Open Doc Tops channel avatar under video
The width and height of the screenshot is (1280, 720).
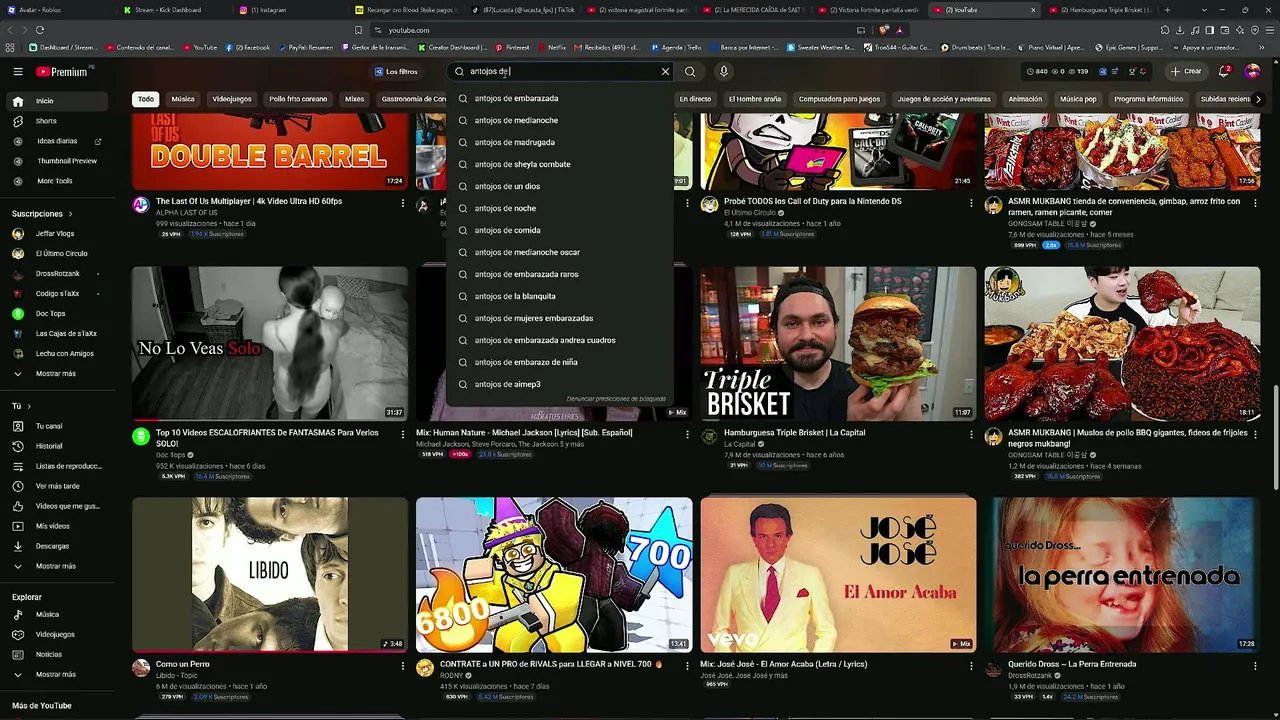click(x=141, y=436)
